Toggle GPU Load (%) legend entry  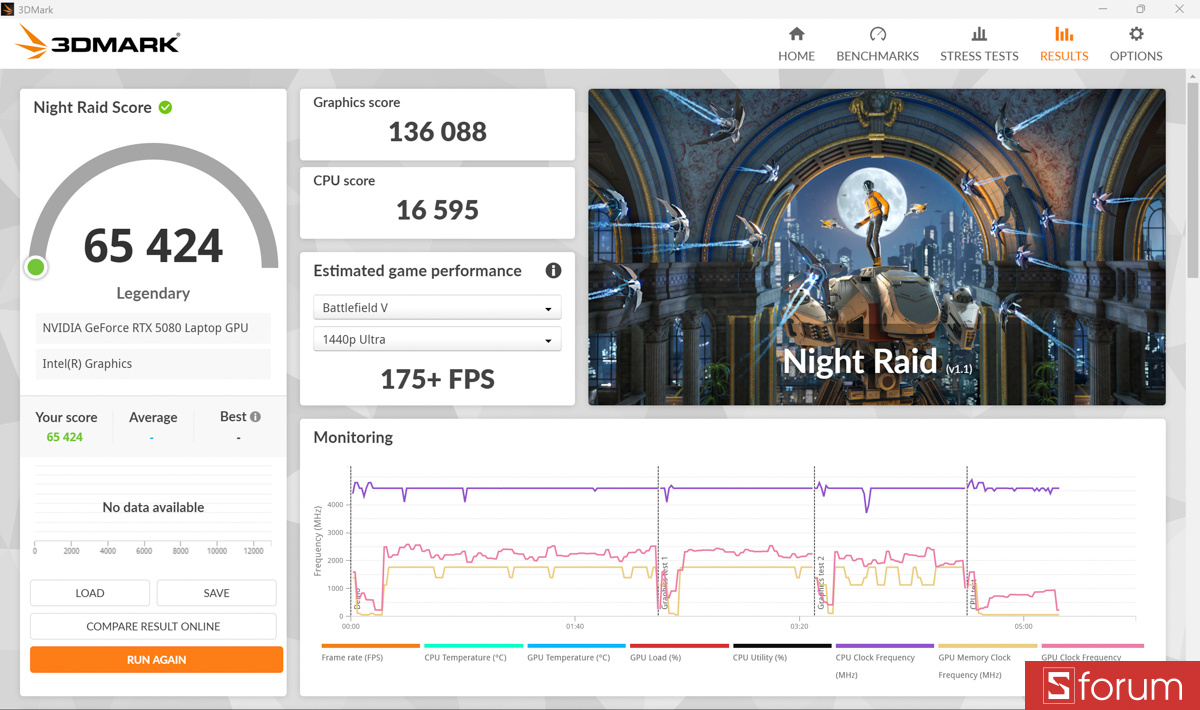[x=679, y=652]
